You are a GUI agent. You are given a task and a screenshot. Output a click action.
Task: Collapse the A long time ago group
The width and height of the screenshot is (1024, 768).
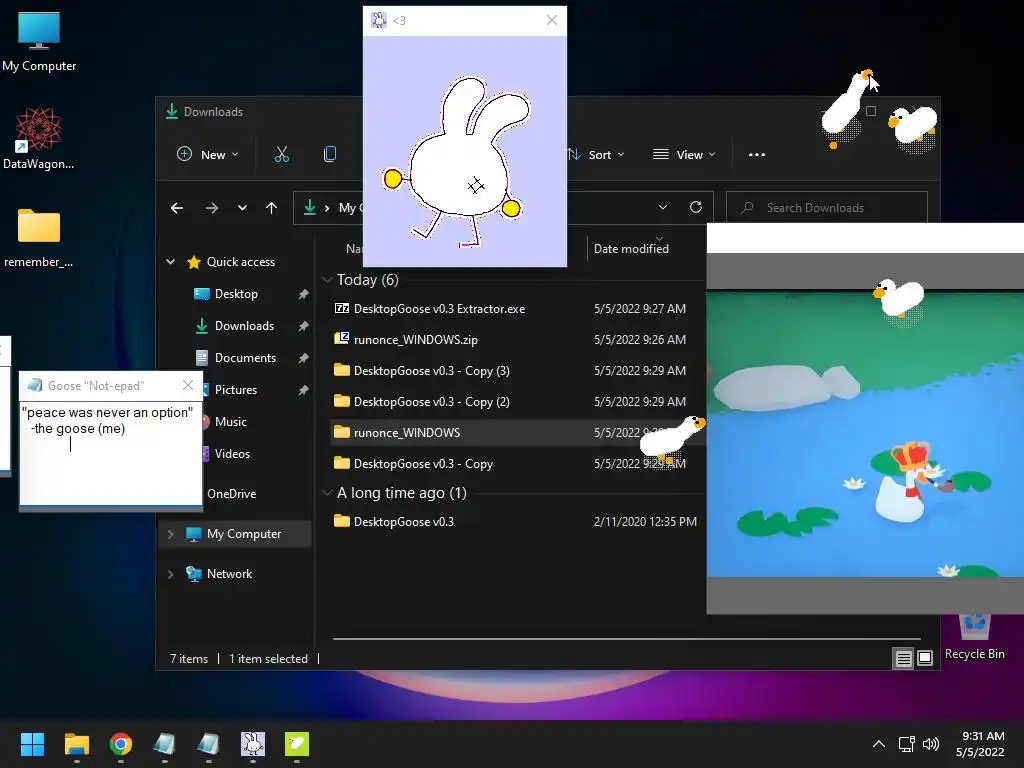pyautogui.click(x=327, y=493)
